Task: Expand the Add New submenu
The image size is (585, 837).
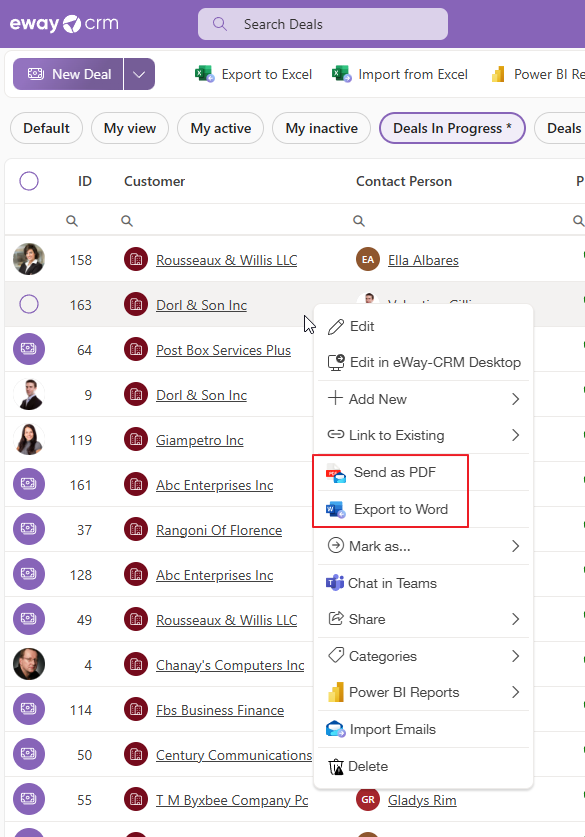Action: [x=424, y=399]
